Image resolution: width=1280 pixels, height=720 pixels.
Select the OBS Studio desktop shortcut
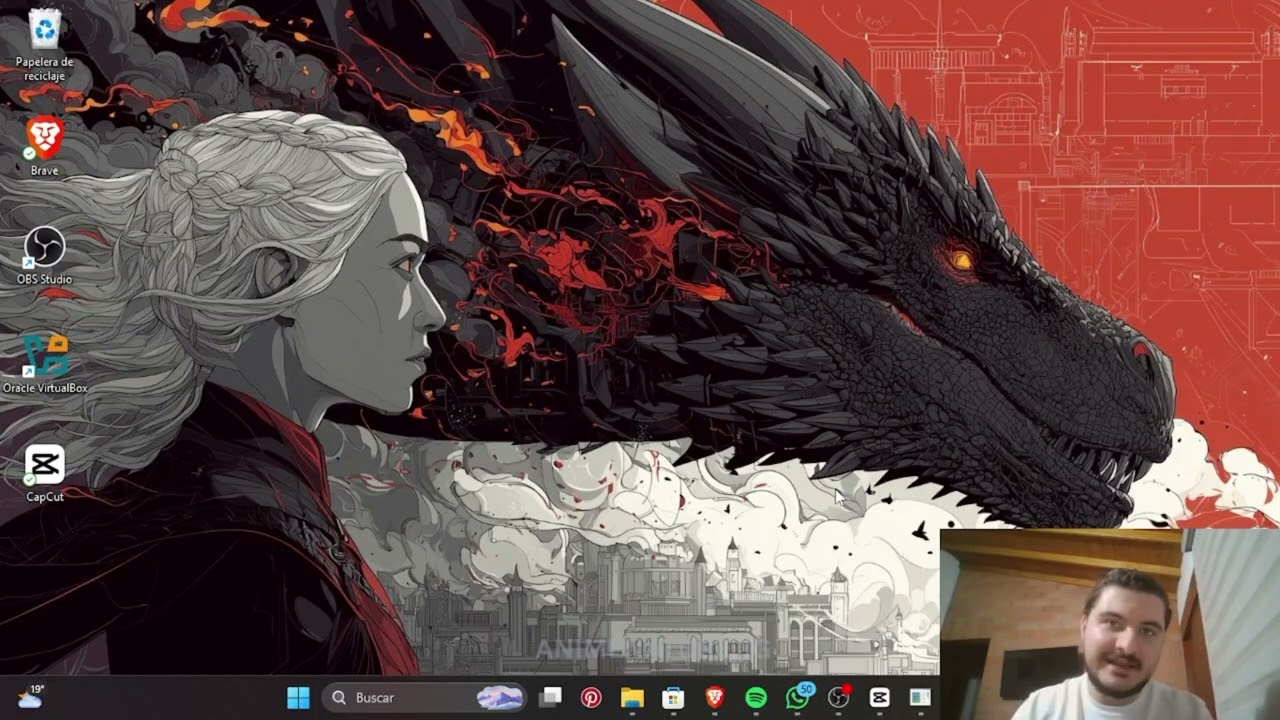tap(44, 256)
